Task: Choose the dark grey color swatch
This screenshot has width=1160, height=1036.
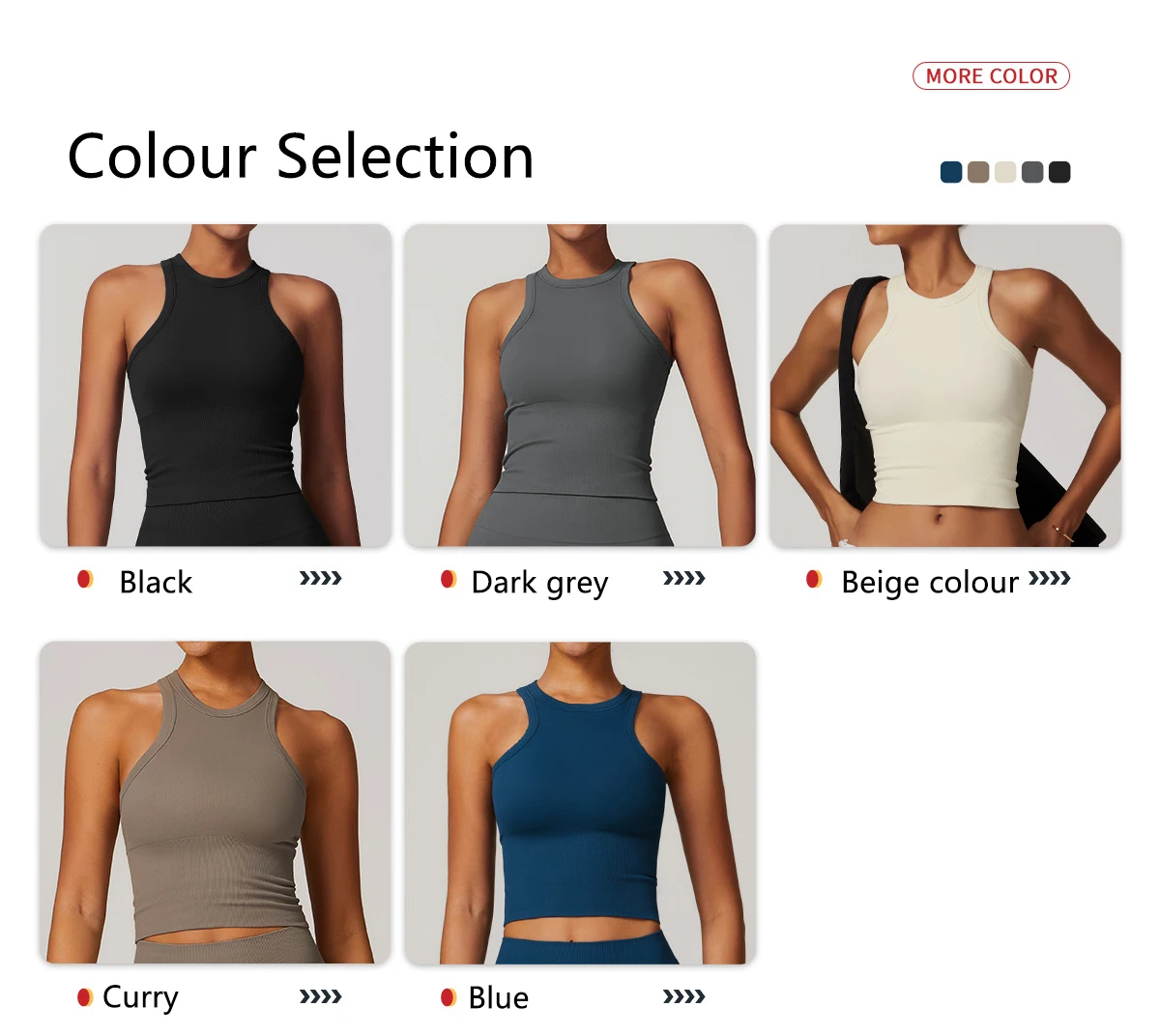Action: 1032,172
